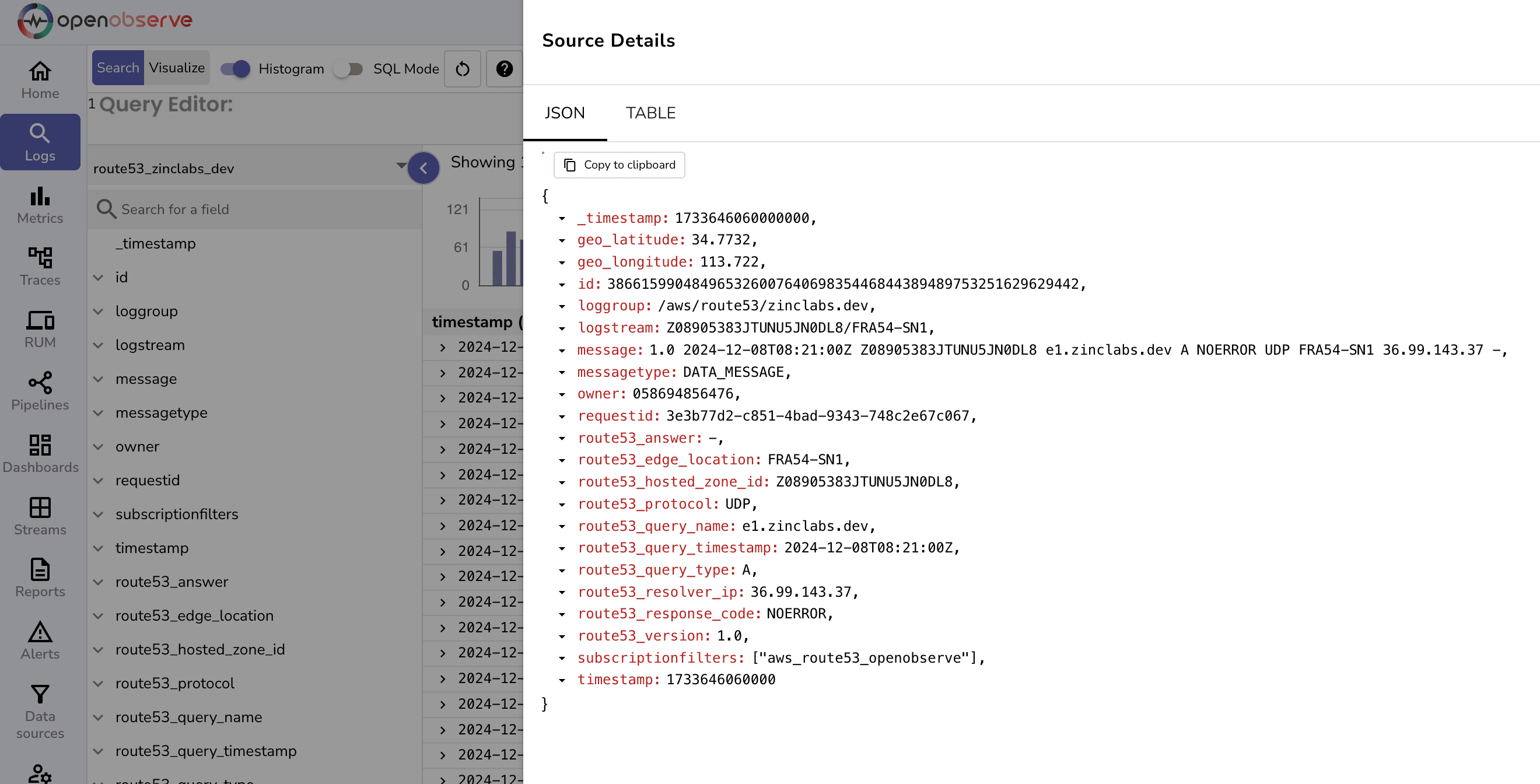This screenshot has height=784, width=1540.
Task: Click the refresh query icon
Action: (x=462, y=69)
